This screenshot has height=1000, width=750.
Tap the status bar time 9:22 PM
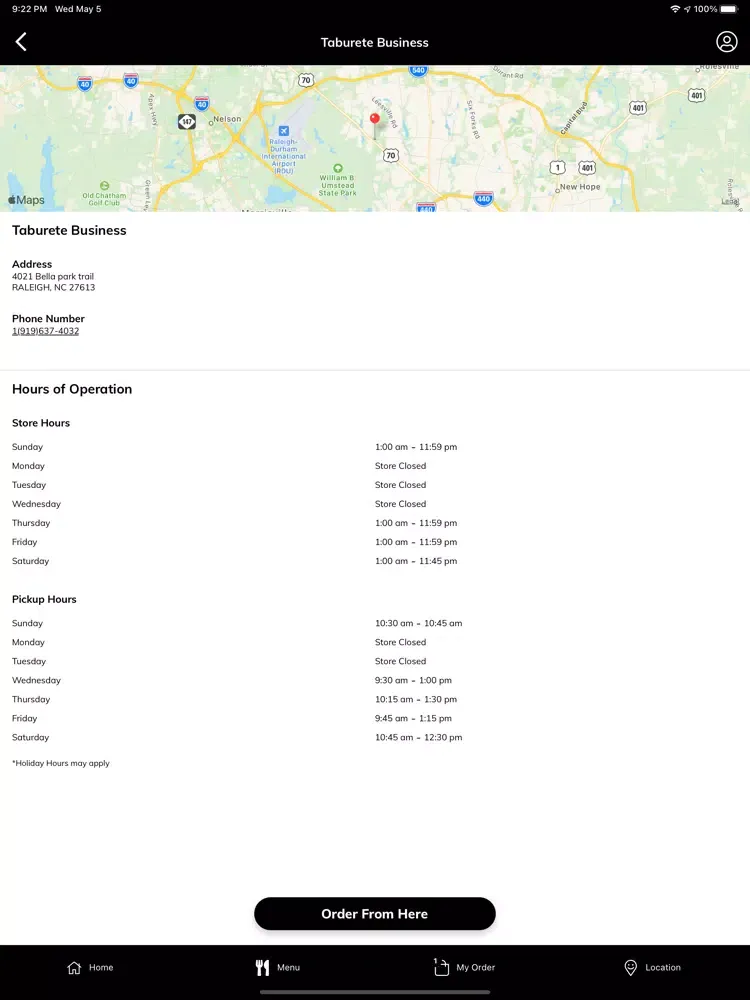[29, 9]
